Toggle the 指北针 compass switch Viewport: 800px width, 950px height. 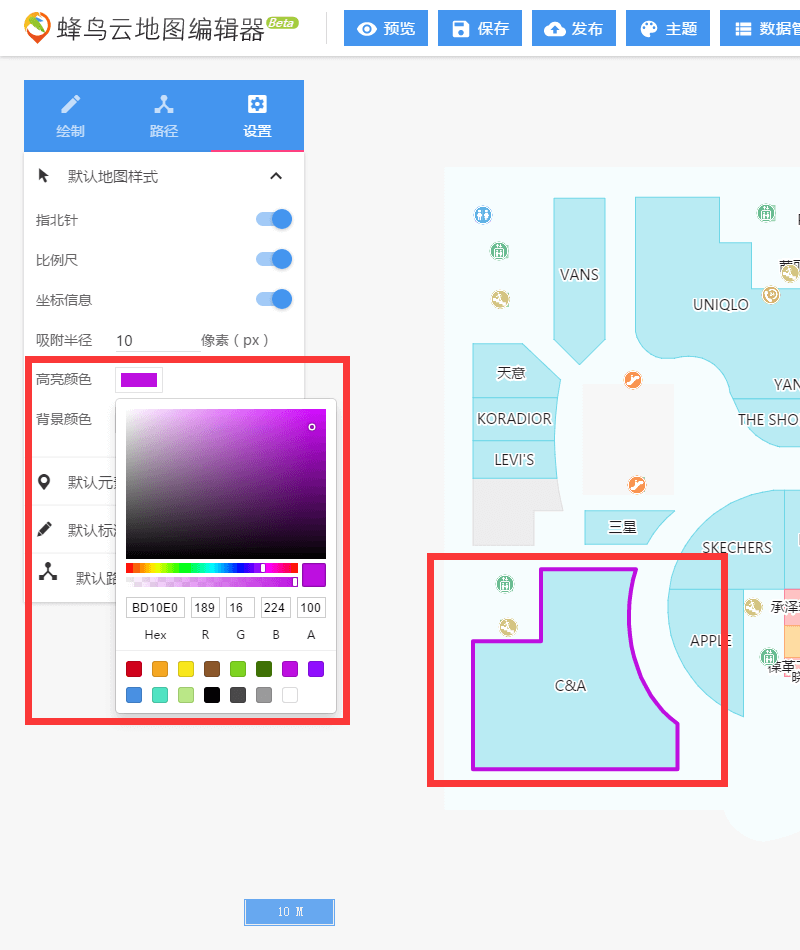[274, 219]
